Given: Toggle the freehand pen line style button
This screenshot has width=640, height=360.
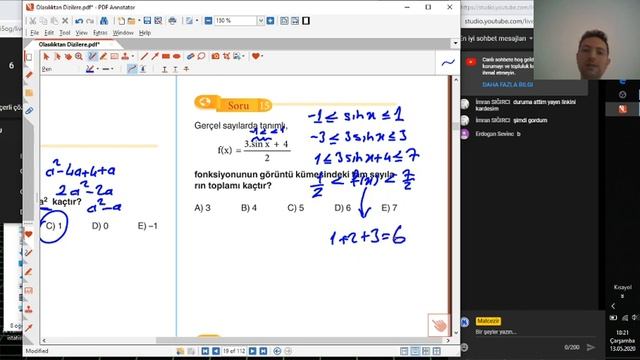Looking at the screenshot, I should (x=132, y=69).
